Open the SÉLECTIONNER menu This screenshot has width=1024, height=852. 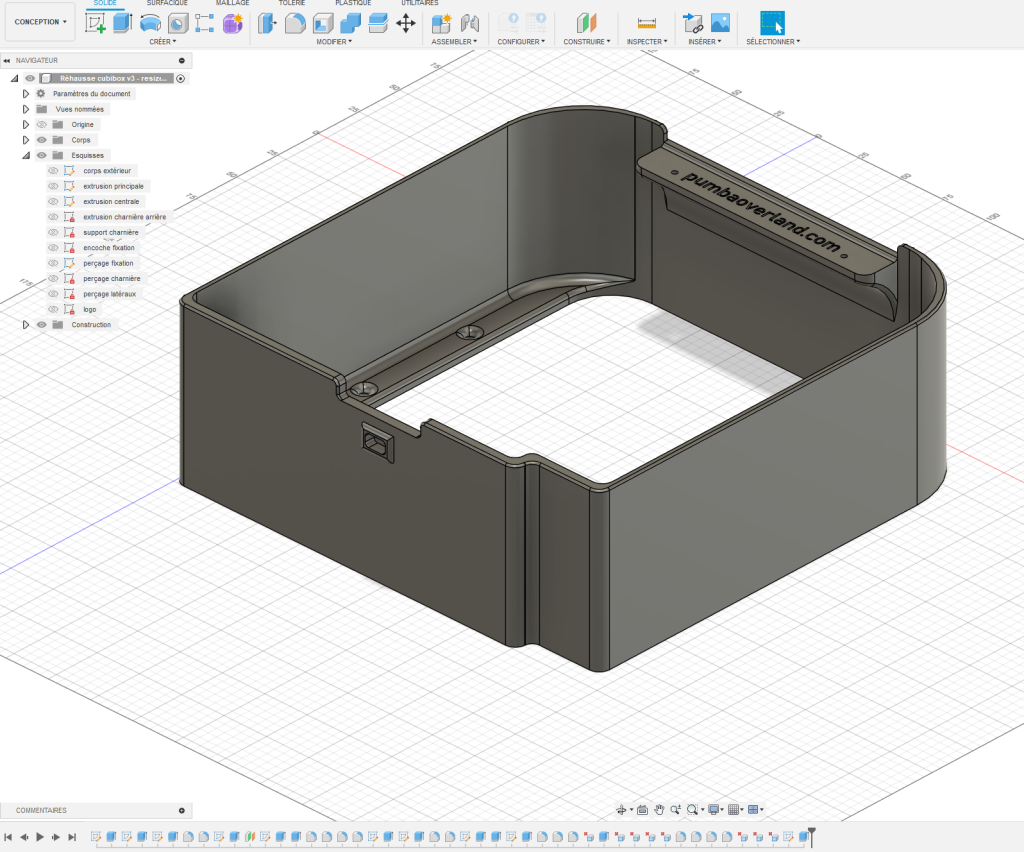point(773,42)
